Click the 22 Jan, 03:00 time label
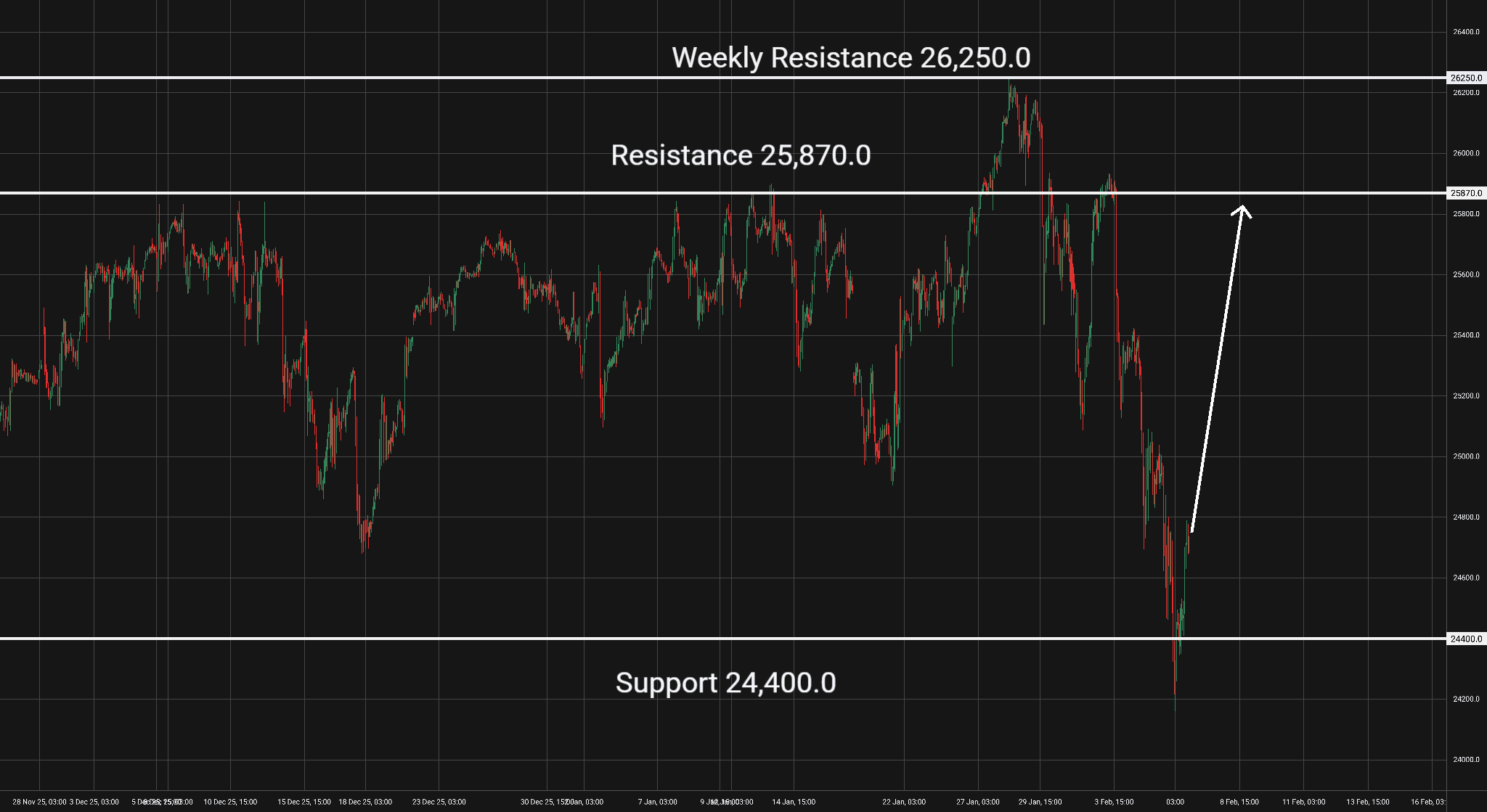Image resolution: width=1487 pixels, height=812 pixels. click(x=904, y=802)
